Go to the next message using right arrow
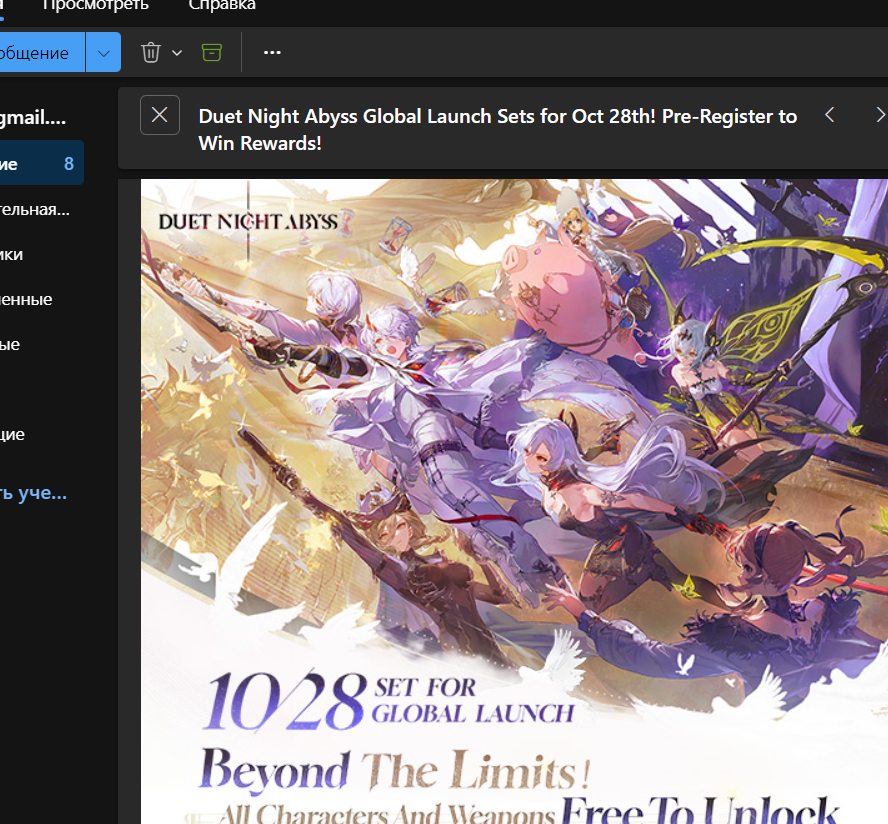The image size is (888, 824). (x=879, y=115)
